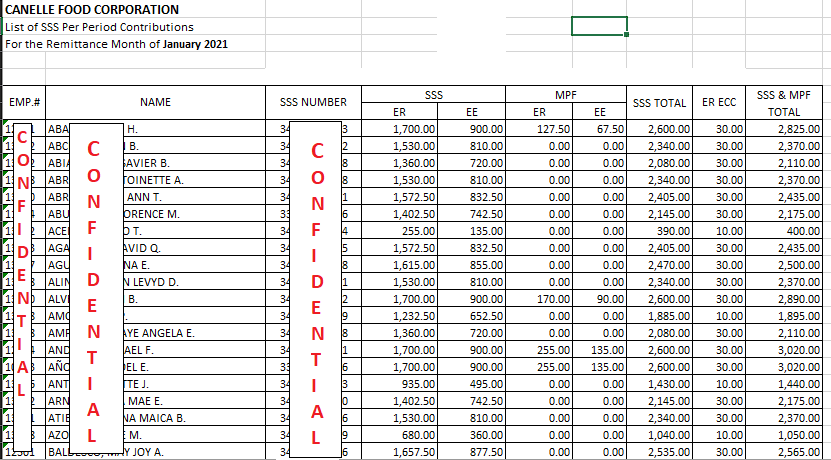Select the SSS TOTAL value 390.00
This screenshot has width=831, height=460.
click(659, 231)
